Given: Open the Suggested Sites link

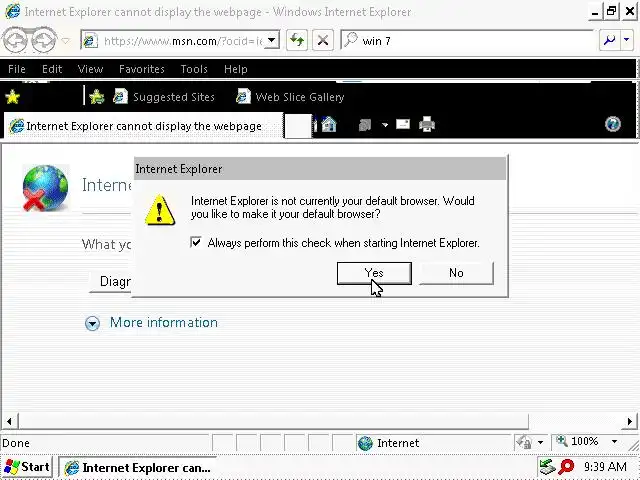Looking at the screenshot, I should (x=164, y=97).
